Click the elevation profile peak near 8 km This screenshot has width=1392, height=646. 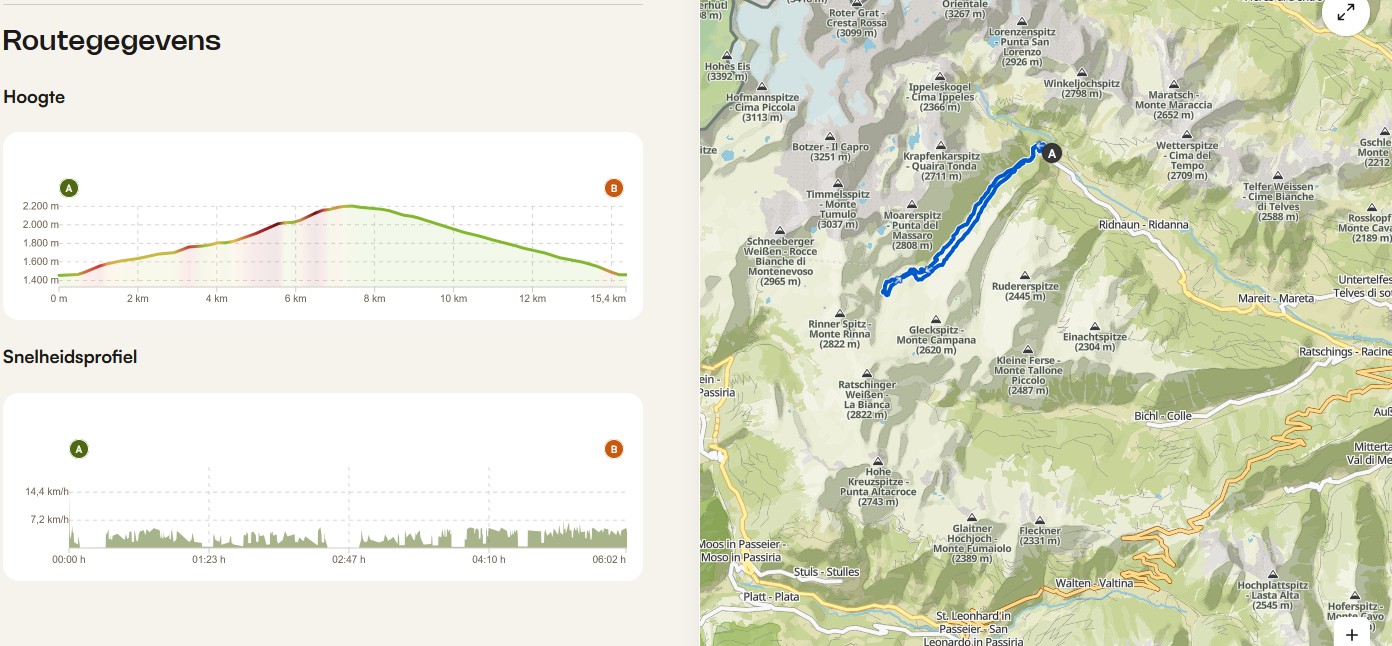350,206
